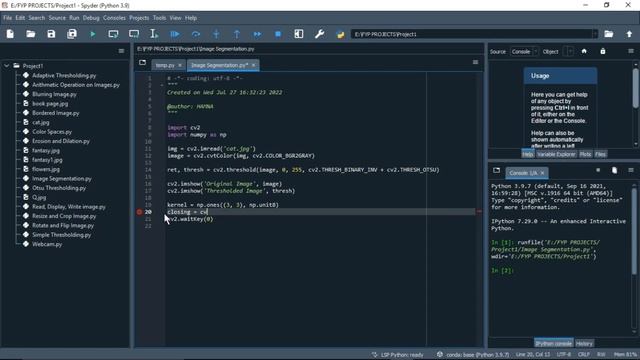The height and width of the screenshot is (360, 640).
Task: Open the Help pane options hamburger menu
Action: pos(631,51)
